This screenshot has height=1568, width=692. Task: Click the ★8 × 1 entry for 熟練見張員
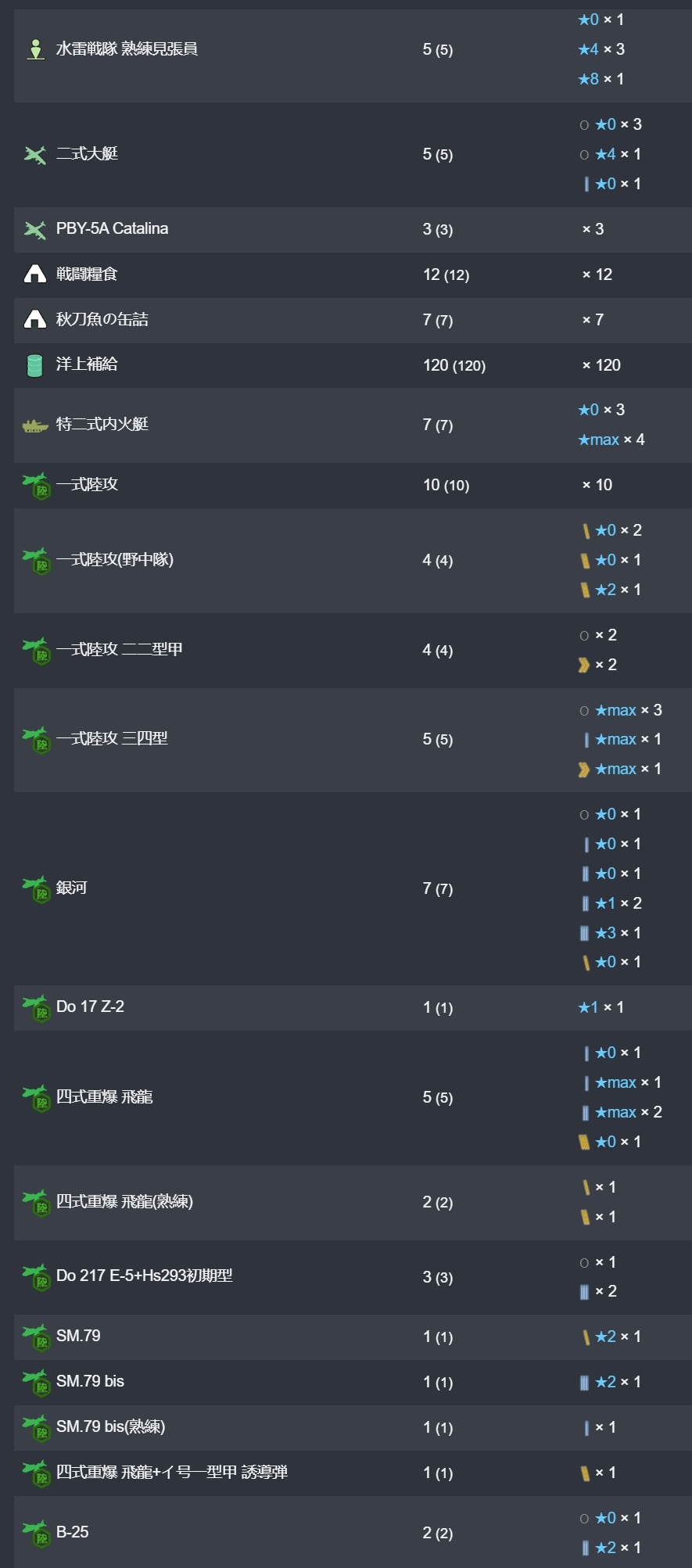tap(601, 79)
